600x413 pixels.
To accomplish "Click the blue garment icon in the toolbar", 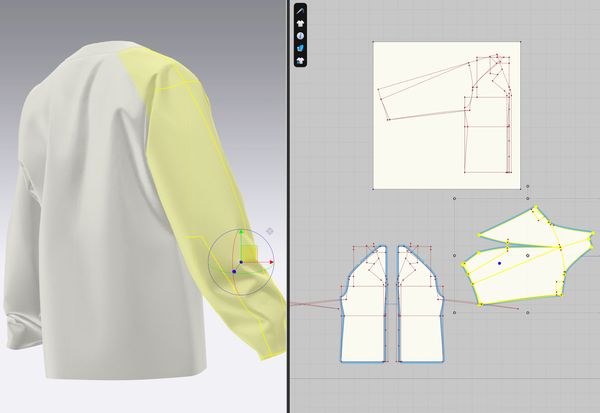I will coord(301,47).
